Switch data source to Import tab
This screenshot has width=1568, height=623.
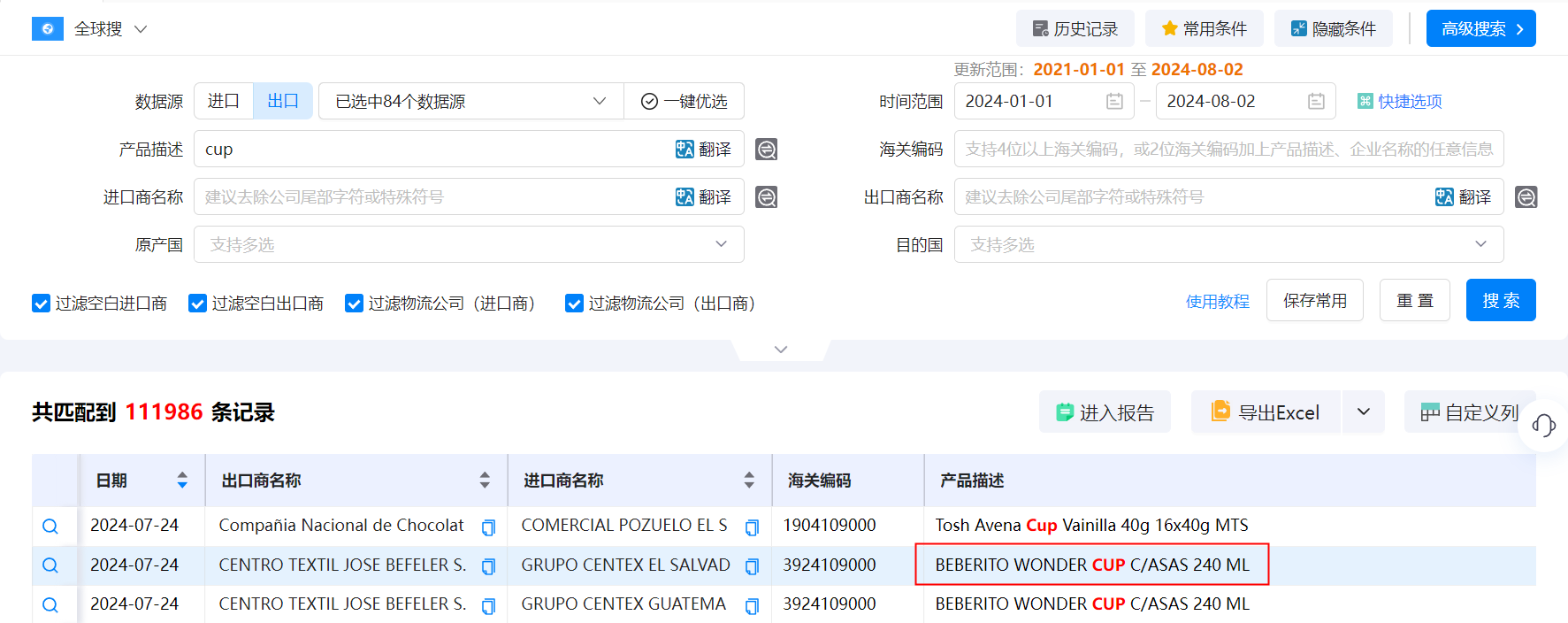point(224,102)
